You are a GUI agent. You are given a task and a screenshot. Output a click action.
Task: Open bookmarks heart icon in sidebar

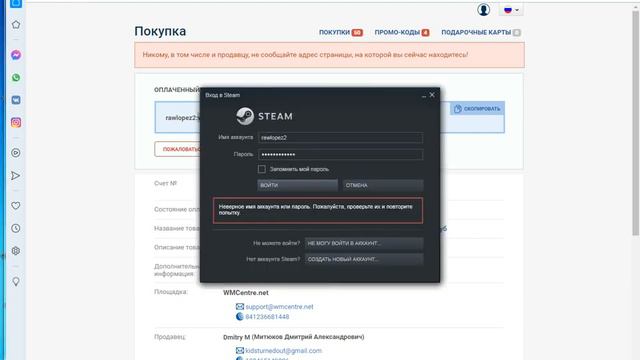16,206
